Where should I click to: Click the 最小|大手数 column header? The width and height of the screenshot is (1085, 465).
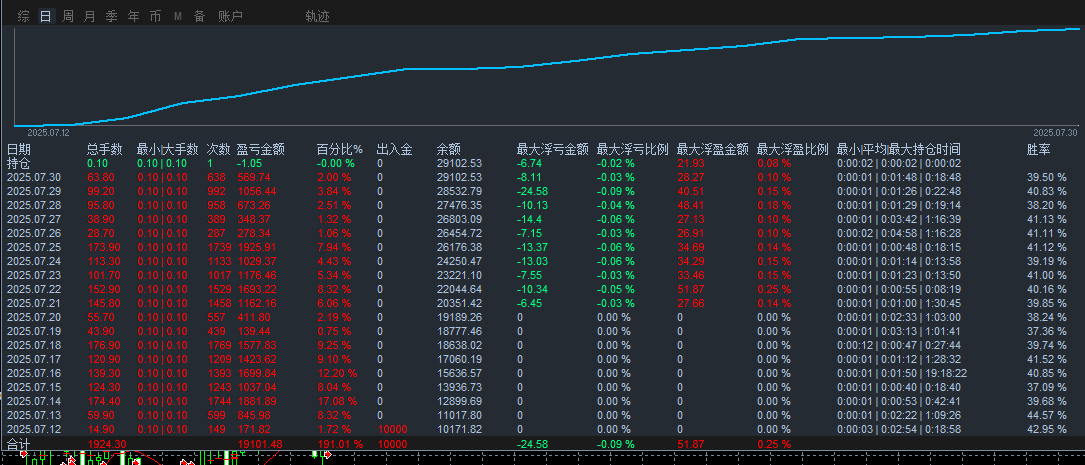point(168,149)
